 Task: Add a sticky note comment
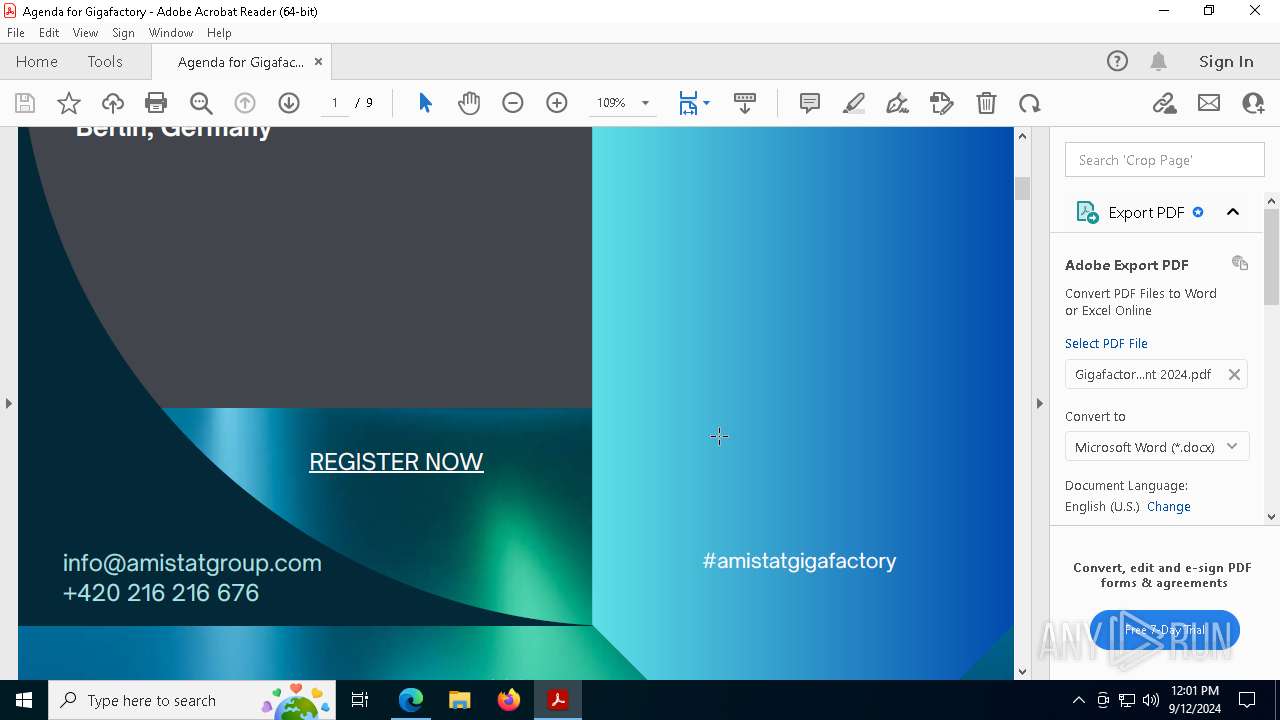point(810,103)
